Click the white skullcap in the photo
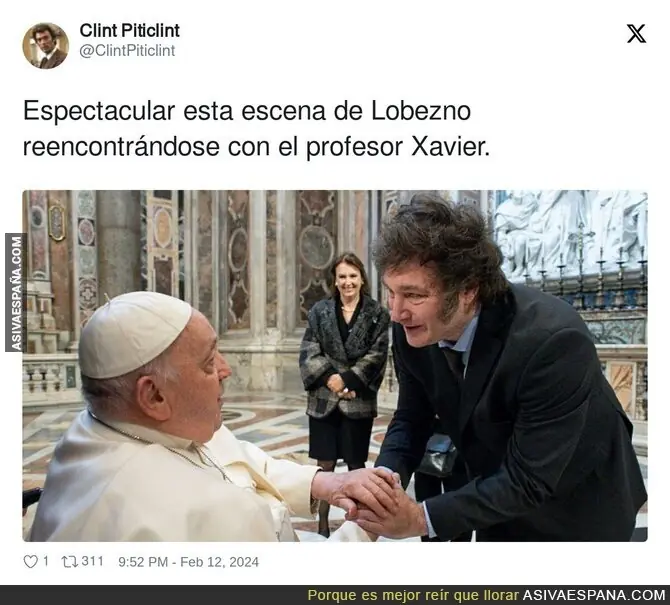This screenshot has width=670, height=605. (135, 334)
